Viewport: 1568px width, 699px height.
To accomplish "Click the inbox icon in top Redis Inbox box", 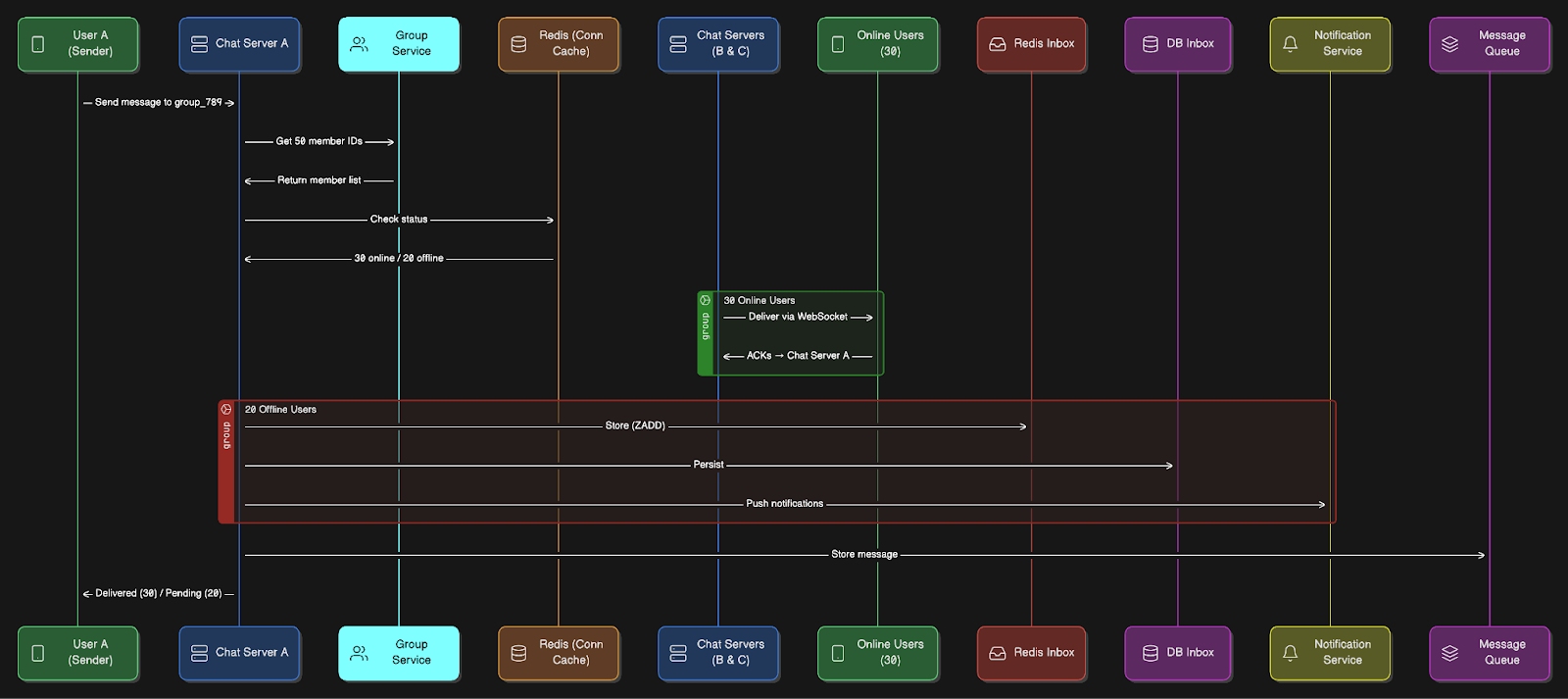I will pos(998,44).
